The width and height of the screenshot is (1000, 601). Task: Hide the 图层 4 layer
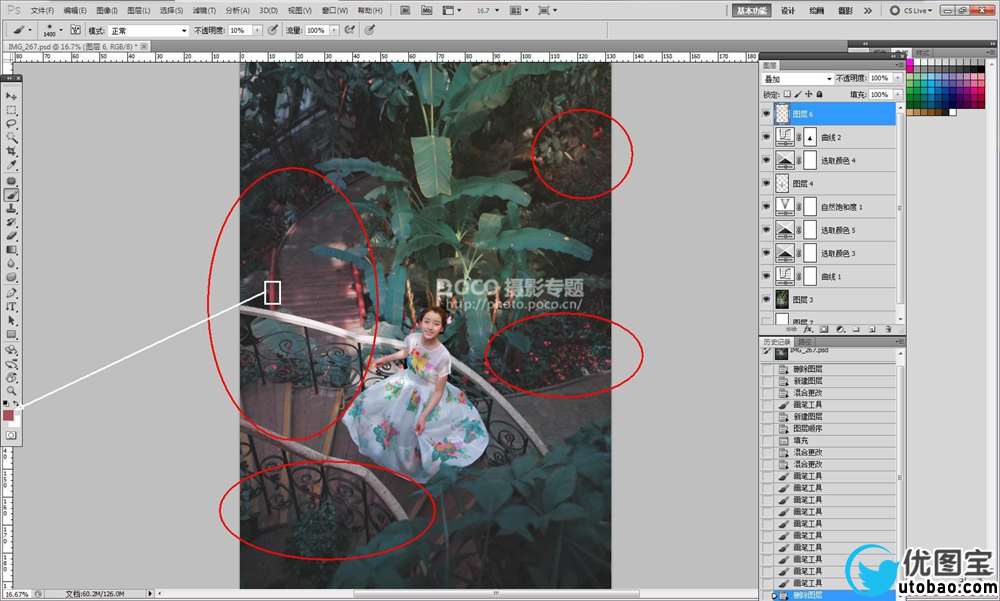point(766,183)
